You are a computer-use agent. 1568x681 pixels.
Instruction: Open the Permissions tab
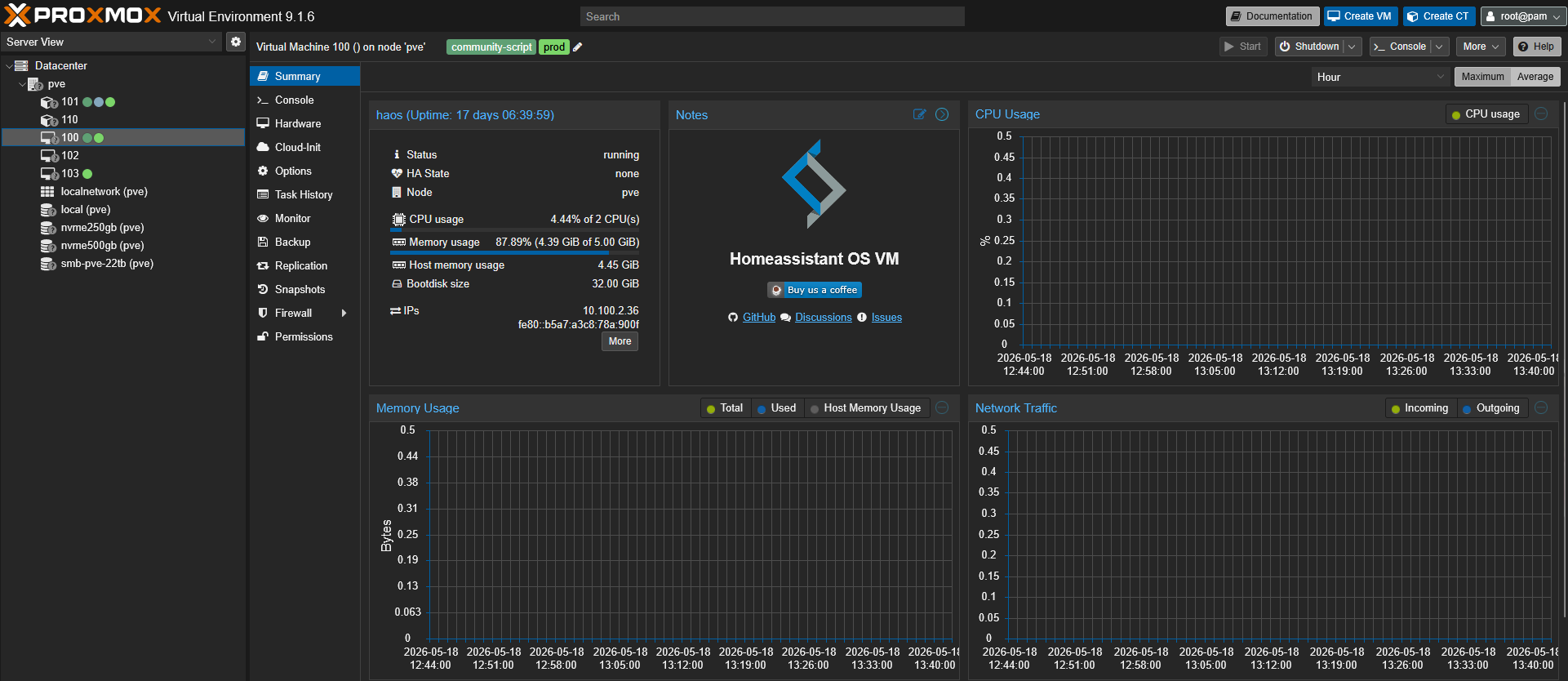coord(304,336)
